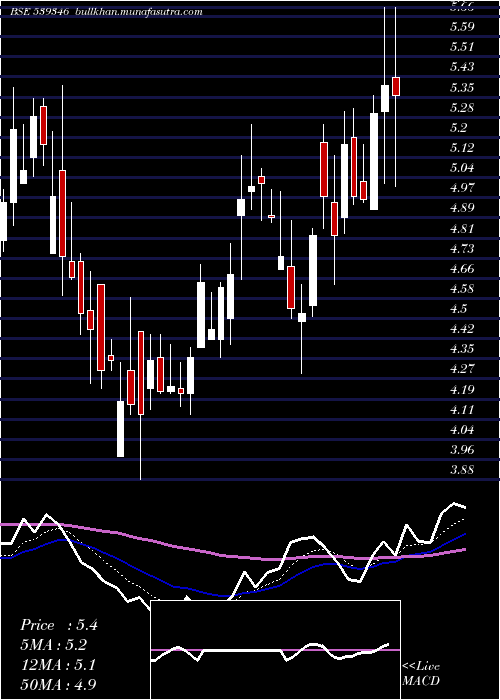Click the 4.66 price axis label
500x700 pixels.
462,269
